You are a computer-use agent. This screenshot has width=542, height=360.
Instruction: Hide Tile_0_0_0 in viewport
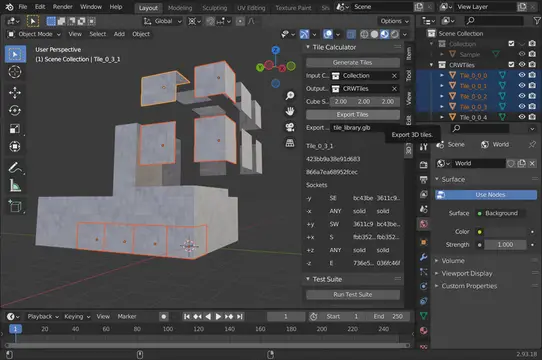pos(522,75)
